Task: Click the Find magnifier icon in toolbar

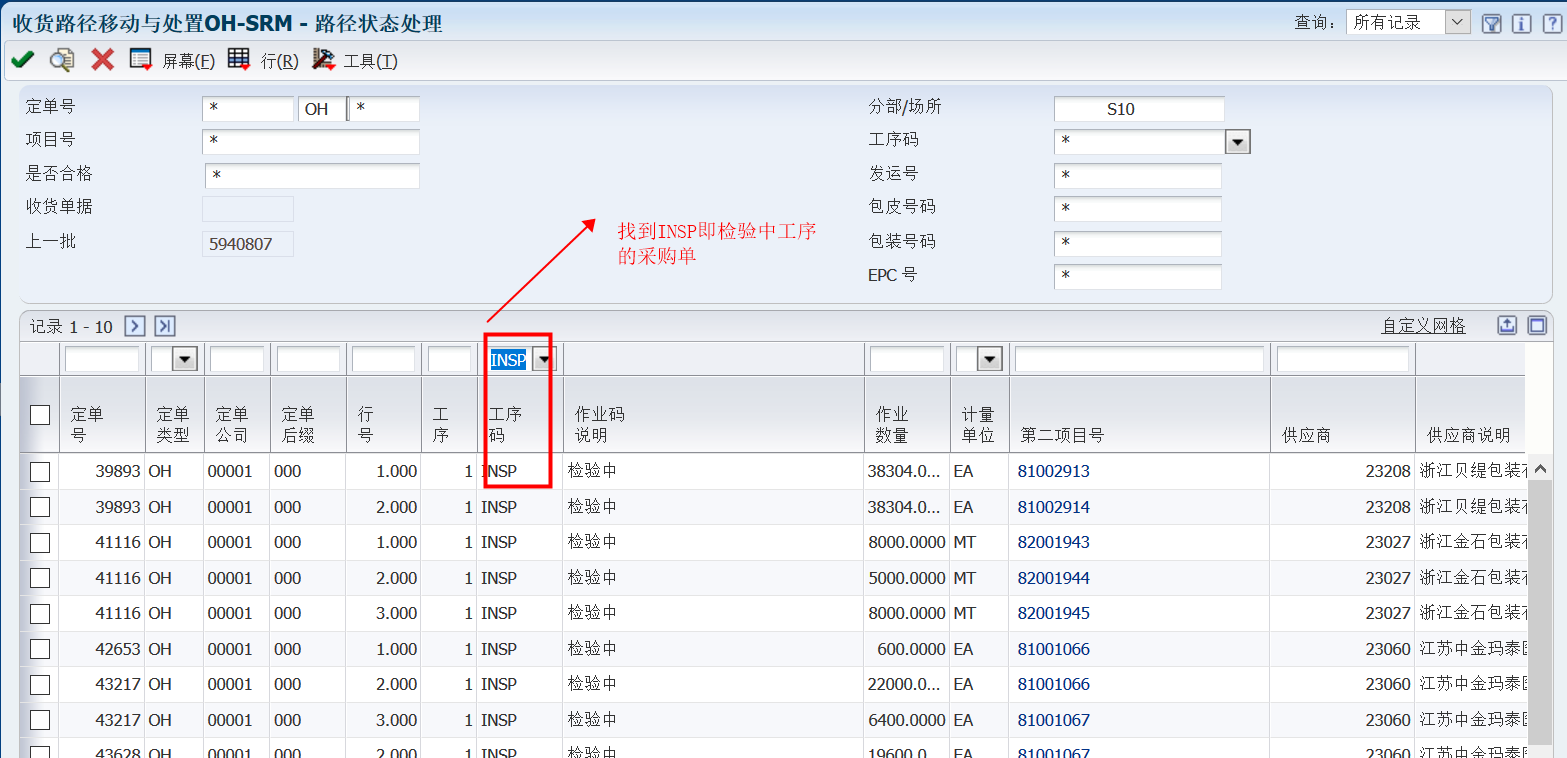Action: (62, 60)
